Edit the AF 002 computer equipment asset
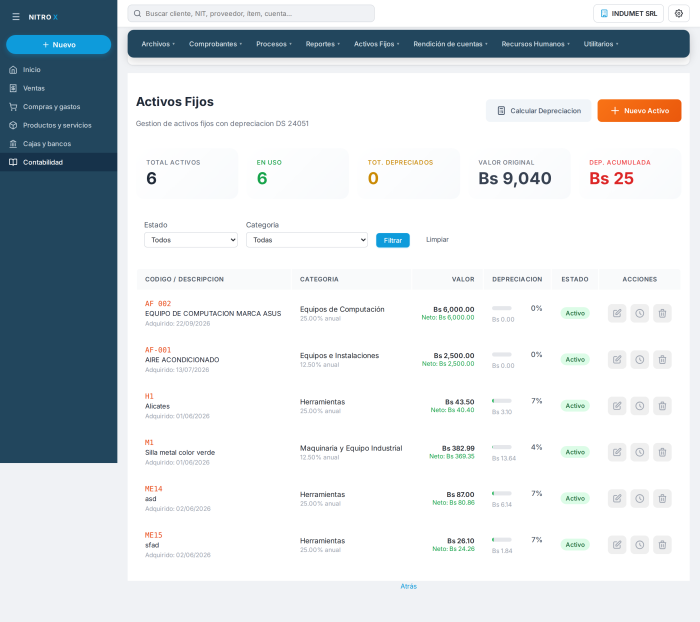Screen dimensions: 700x622 pos(617,313)
